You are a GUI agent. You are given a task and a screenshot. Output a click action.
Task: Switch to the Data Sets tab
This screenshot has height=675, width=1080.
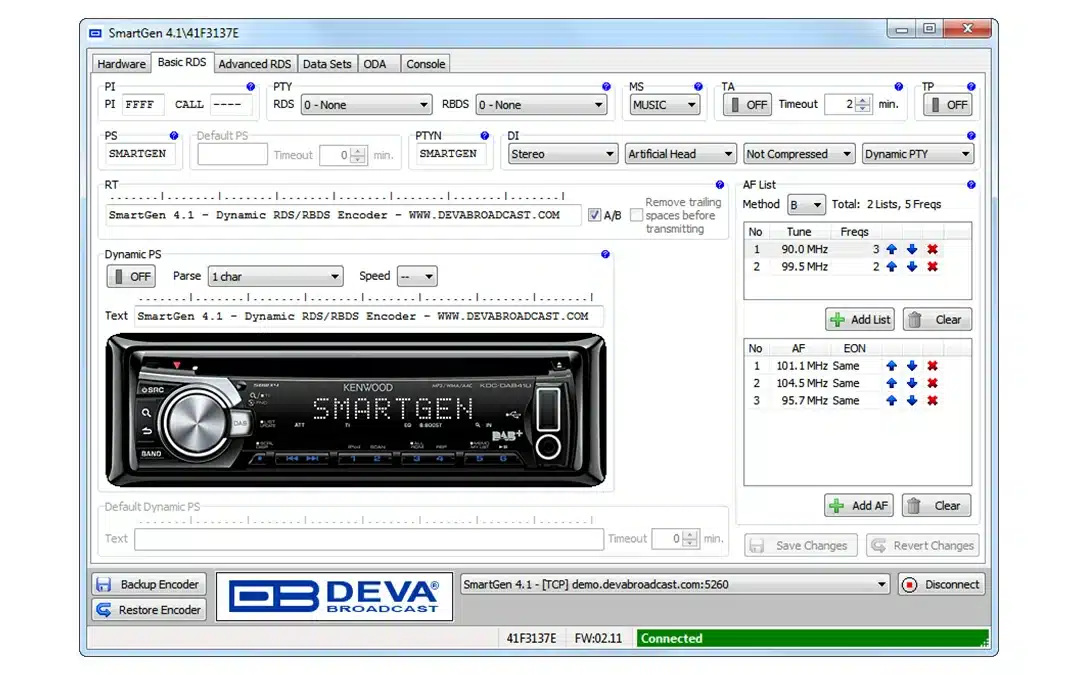pos(326,63)
